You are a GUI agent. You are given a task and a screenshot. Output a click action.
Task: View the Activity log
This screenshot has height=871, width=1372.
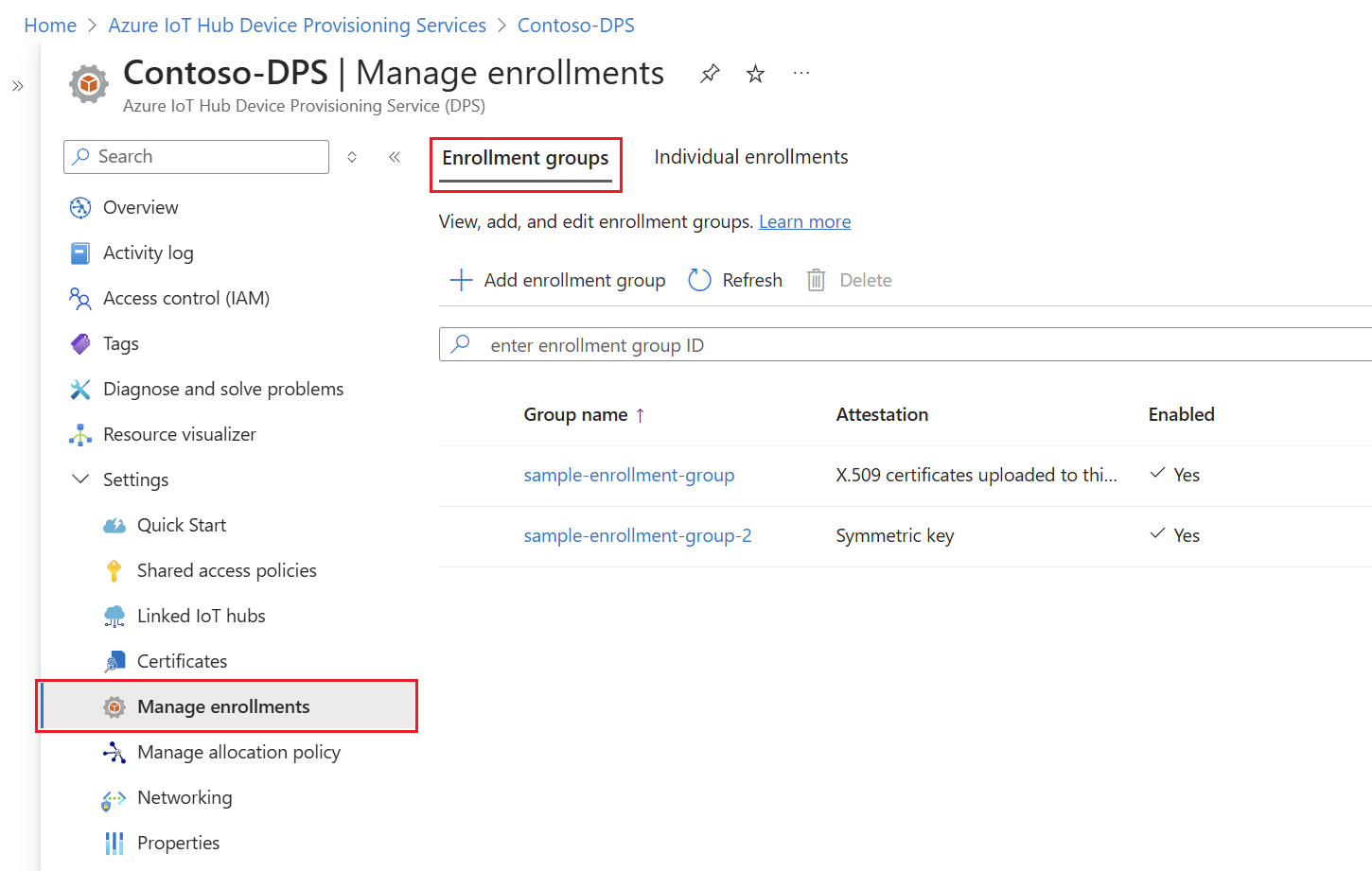(149, 253)
